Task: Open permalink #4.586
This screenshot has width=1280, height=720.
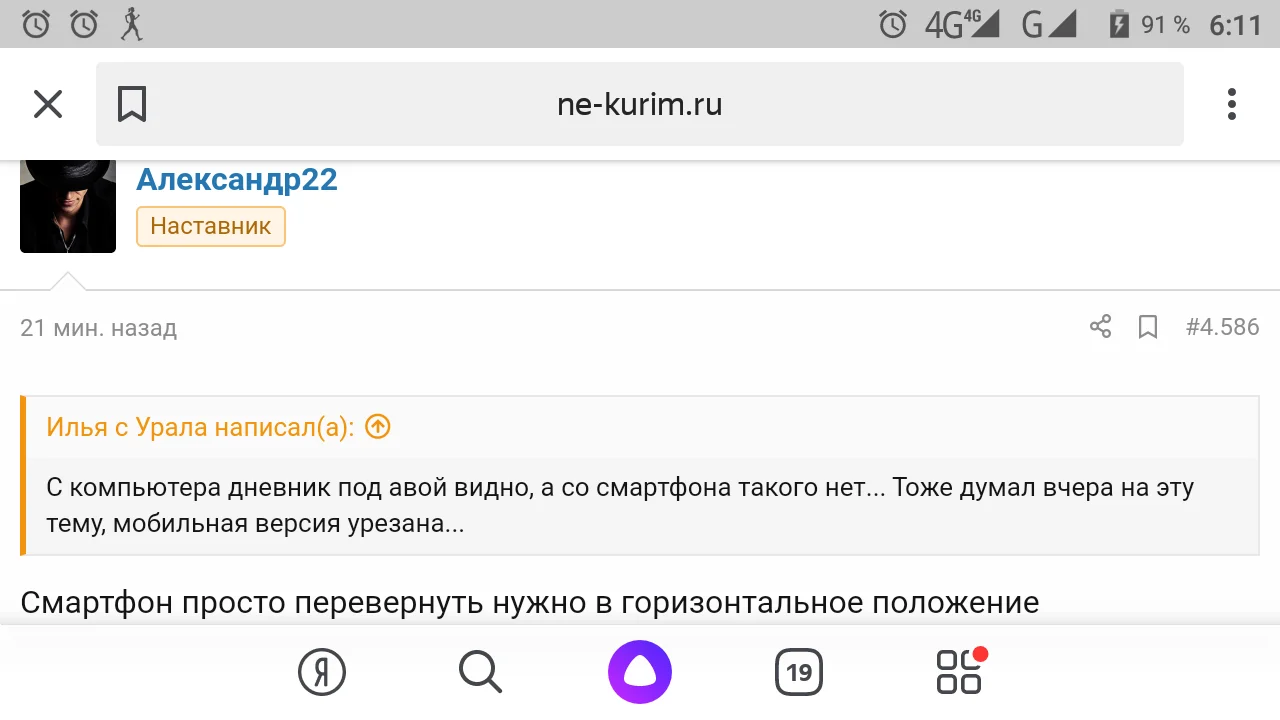Action: (1221, 326)
